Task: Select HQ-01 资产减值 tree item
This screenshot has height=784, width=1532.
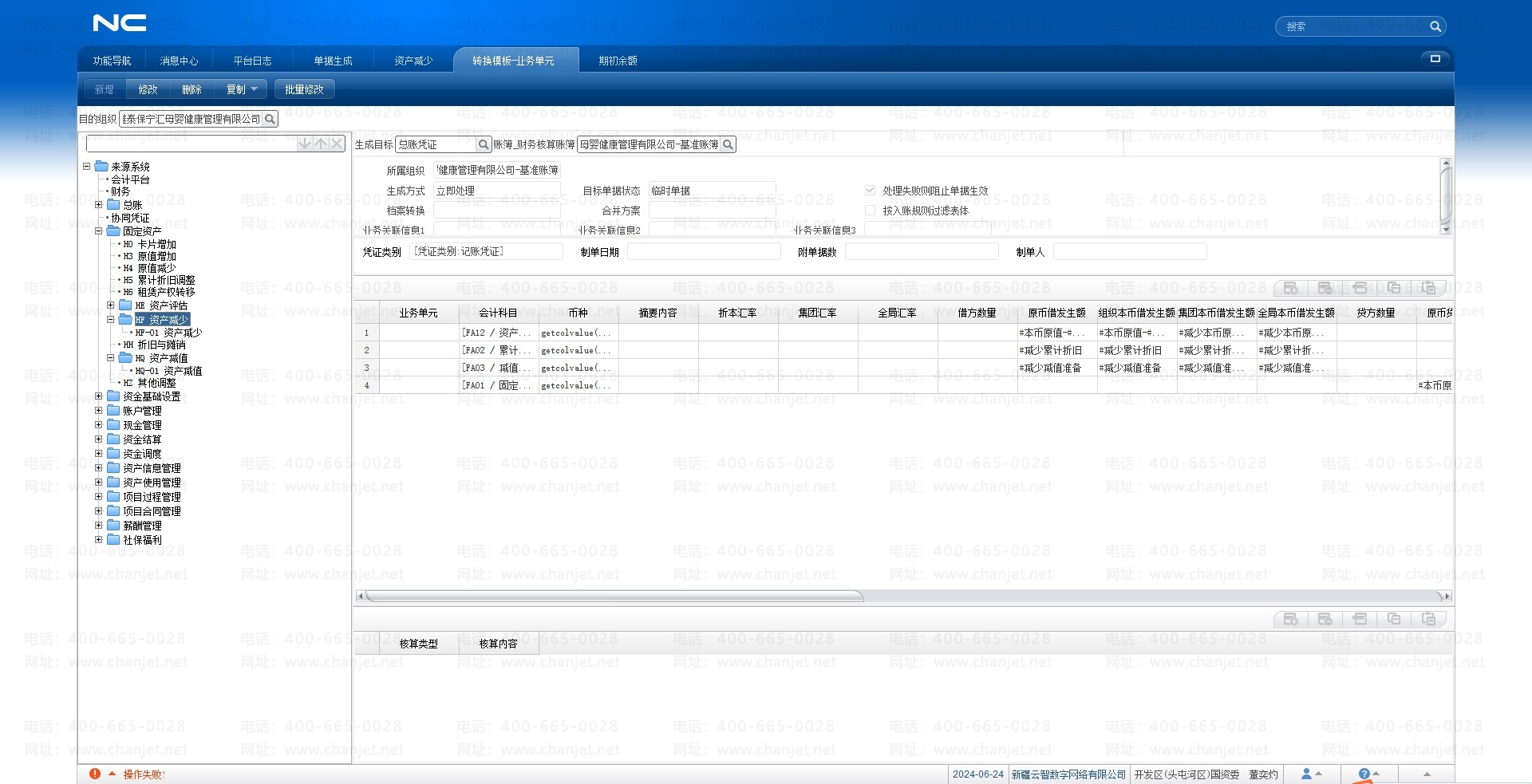Action: point(168,371)
